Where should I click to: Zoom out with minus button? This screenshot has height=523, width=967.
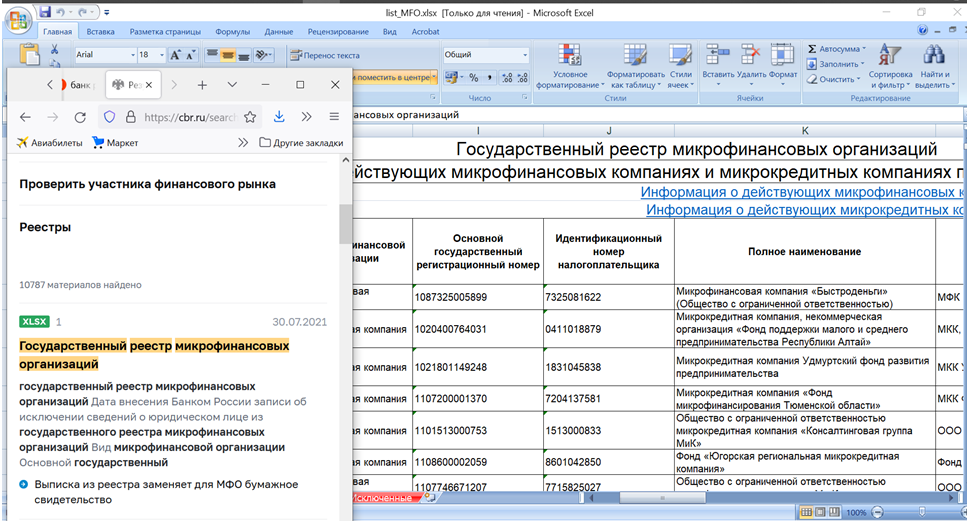(878, 512)
